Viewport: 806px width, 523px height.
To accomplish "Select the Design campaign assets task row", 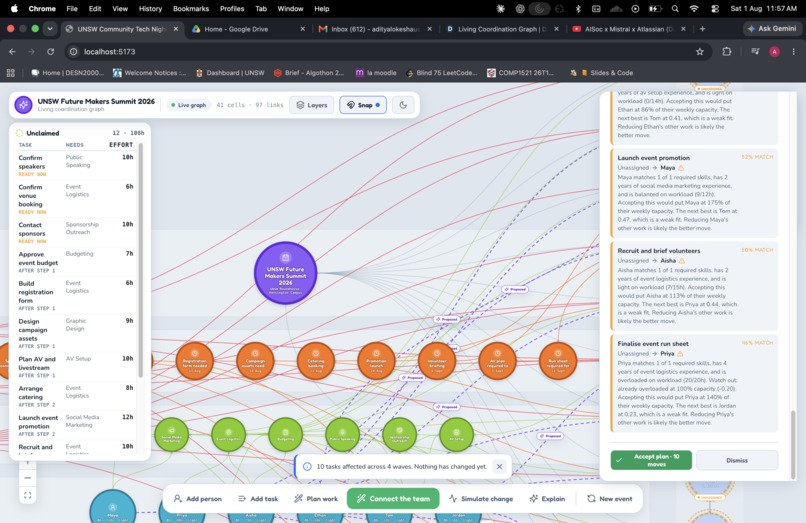I will click(76, 333).
